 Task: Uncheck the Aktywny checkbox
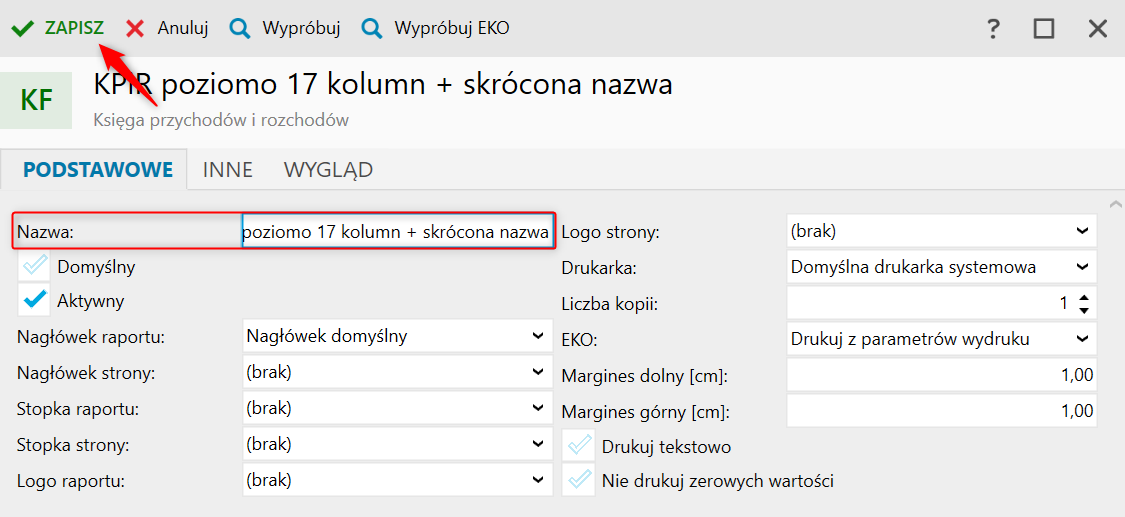point(36,300)
